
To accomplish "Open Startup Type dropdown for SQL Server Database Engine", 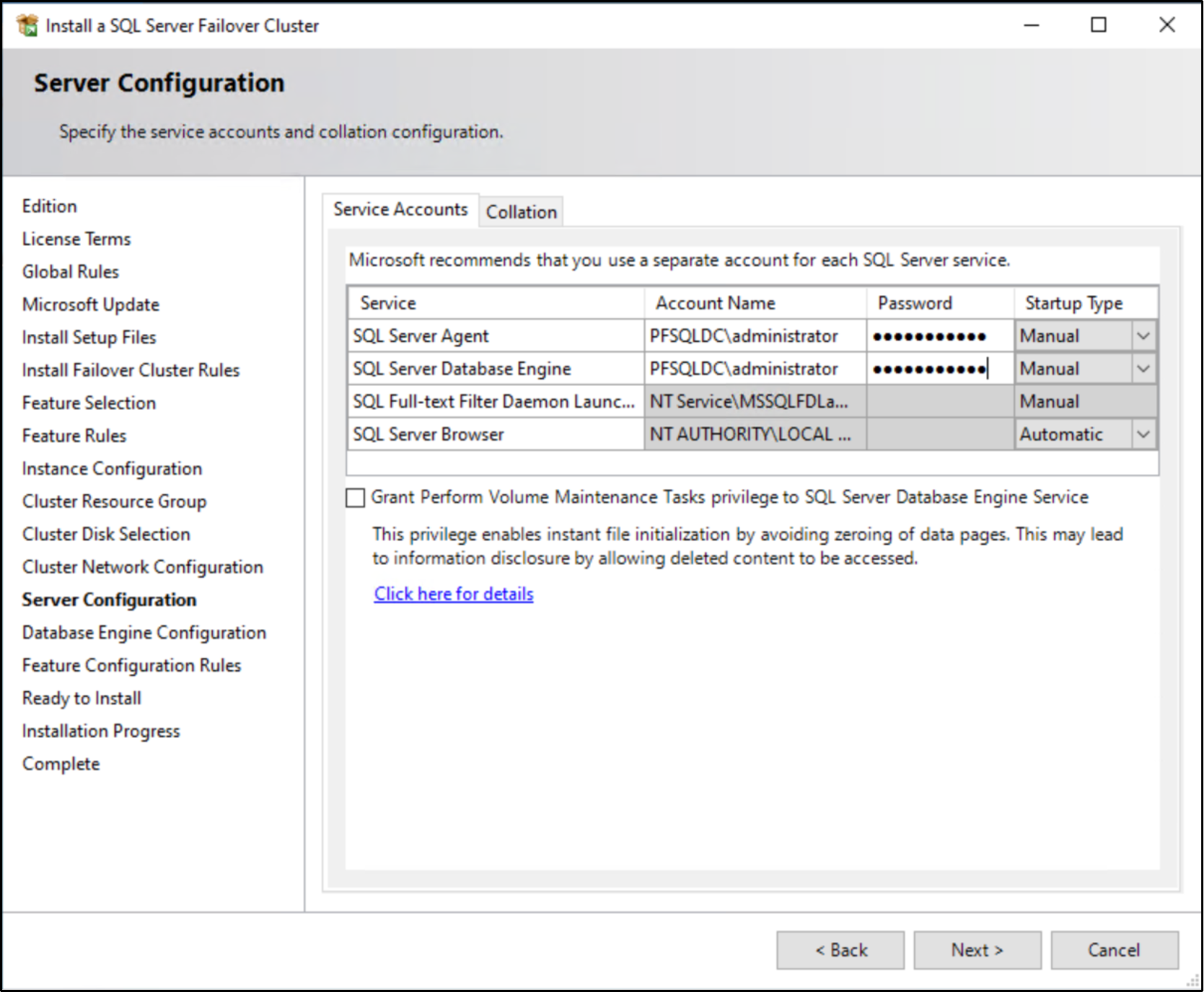I will pyautogui.click(x=1143, y=369).
